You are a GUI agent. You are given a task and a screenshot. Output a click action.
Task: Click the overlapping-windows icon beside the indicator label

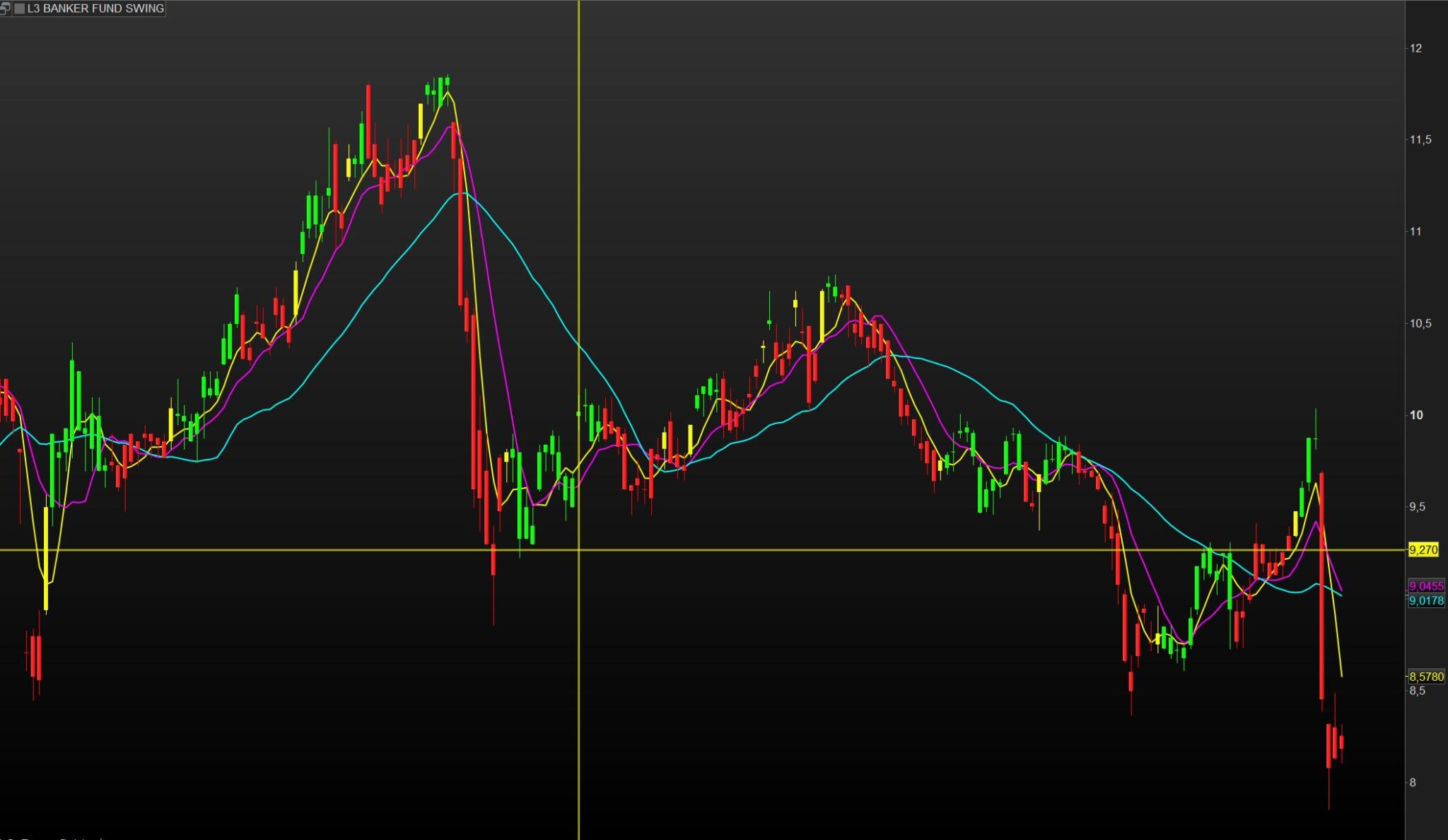pos(5,8)
